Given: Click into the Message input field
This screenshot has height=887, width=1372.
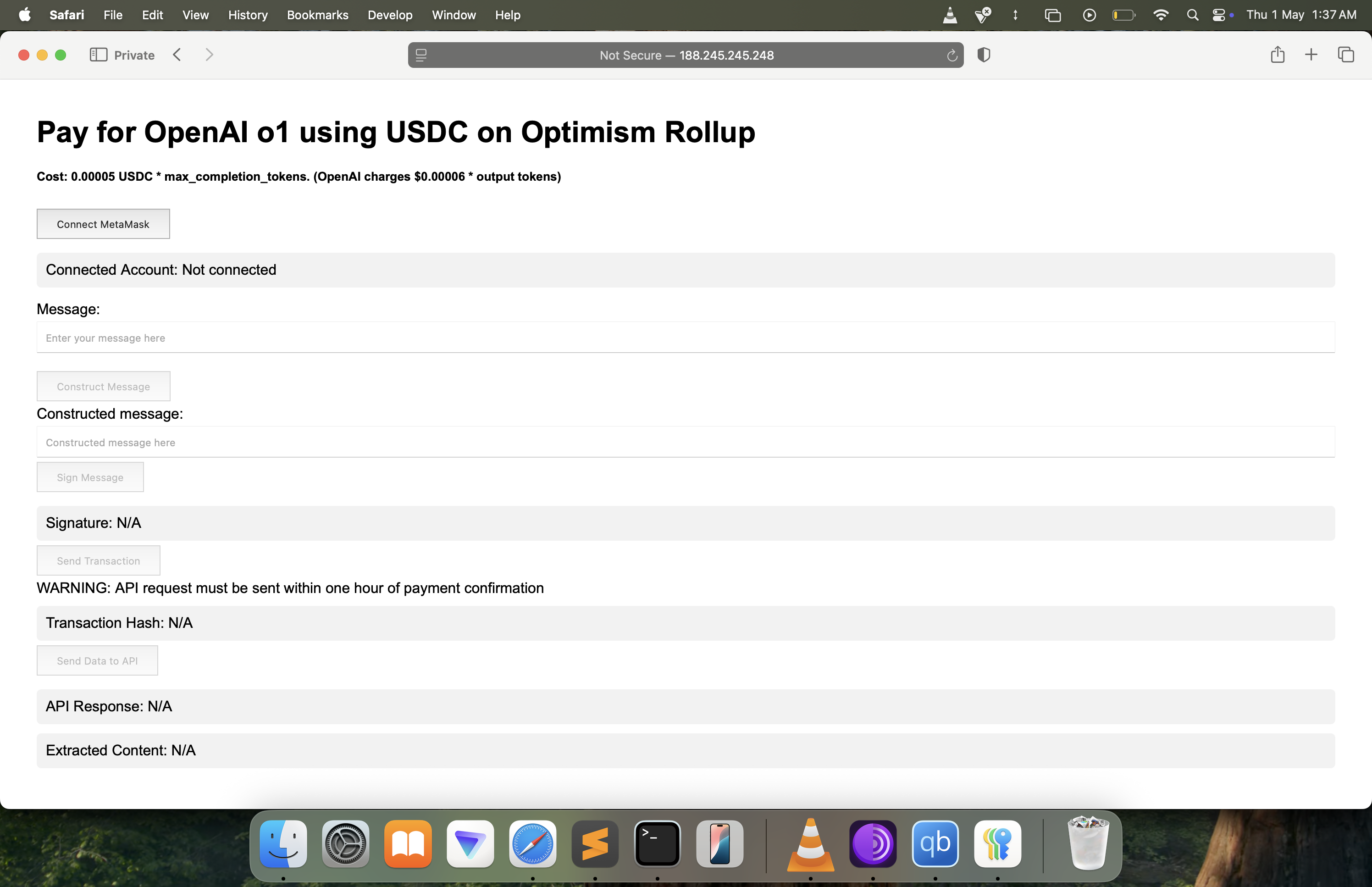Looking at the screenshot, I should [x=685, y=338].
